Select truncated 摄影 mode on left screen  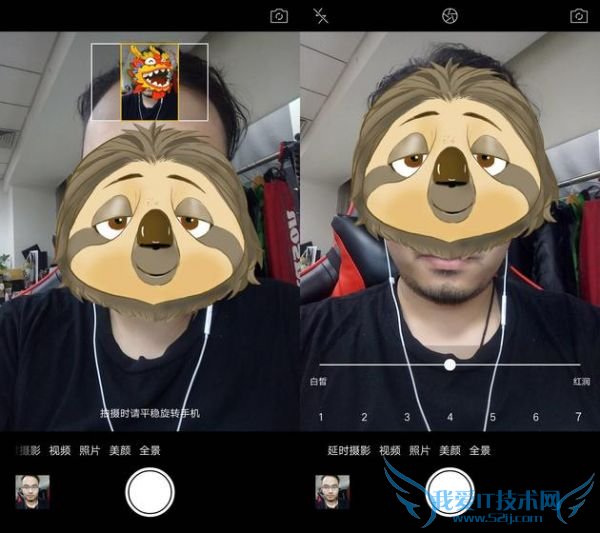(29, 450)
